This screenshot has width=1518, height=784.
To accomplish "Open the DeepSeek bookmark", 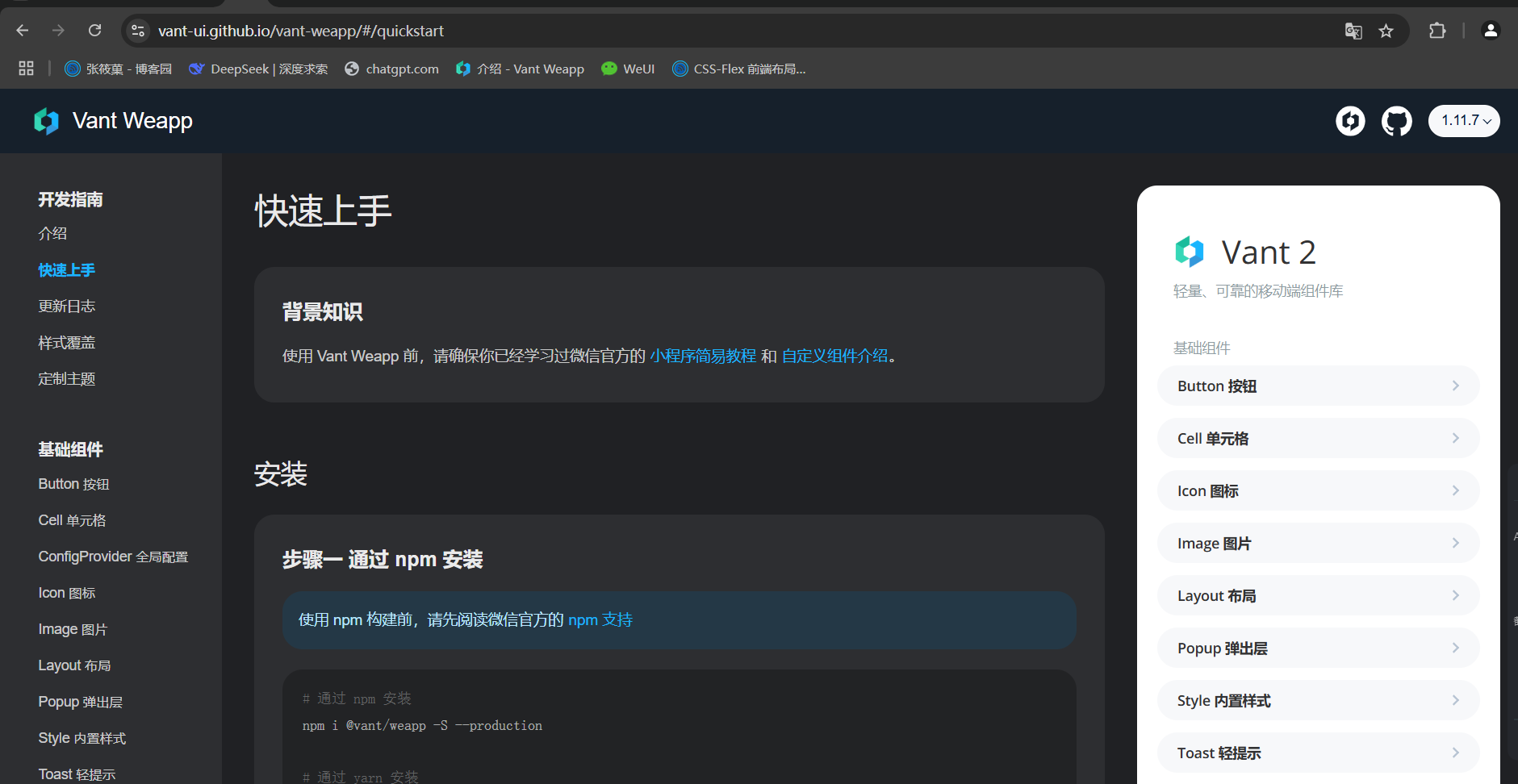I will point(258,69).
